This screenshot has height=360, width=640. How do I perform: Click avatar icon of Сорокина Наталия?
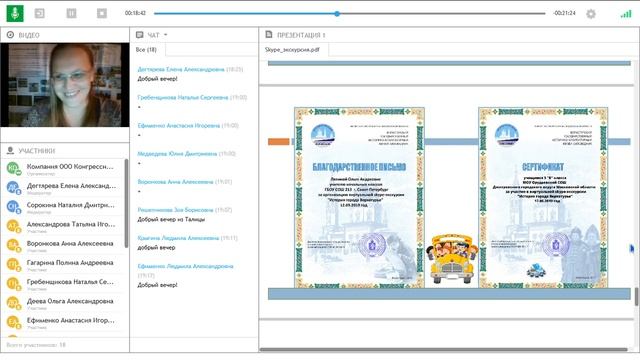point(13,207)
